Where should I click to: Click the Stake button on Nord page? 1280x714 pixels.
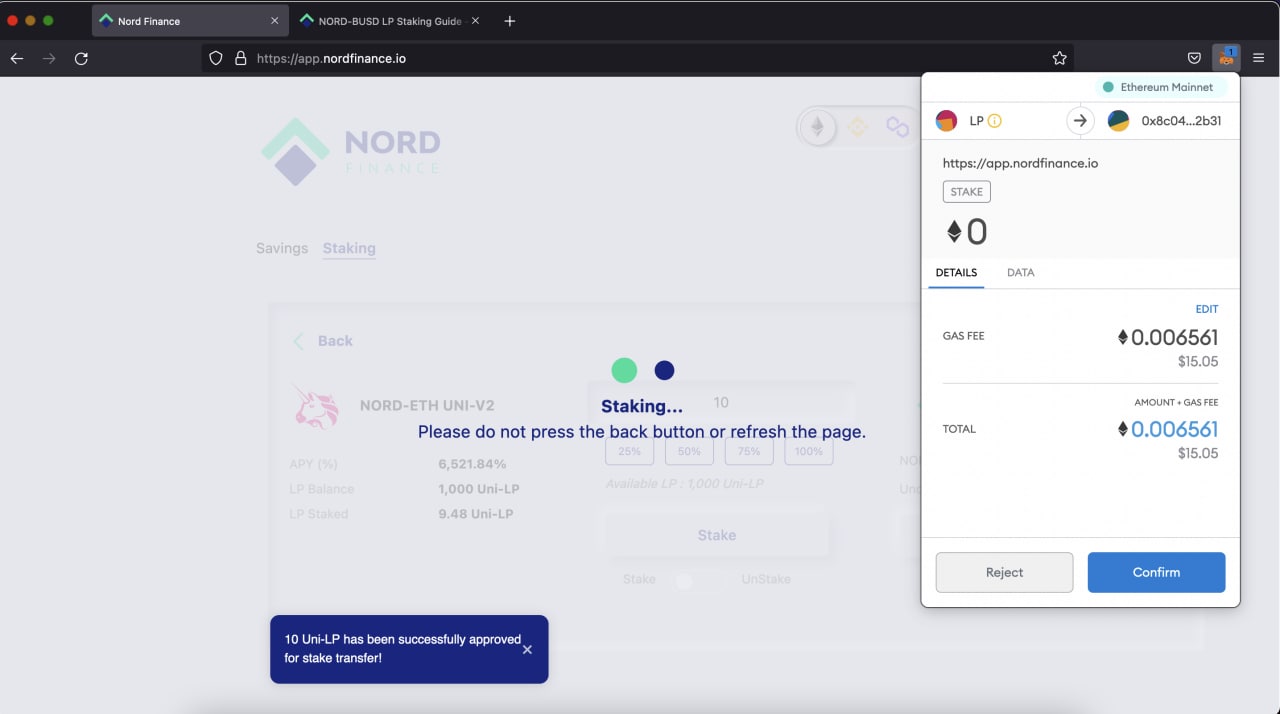click(717, 535)
